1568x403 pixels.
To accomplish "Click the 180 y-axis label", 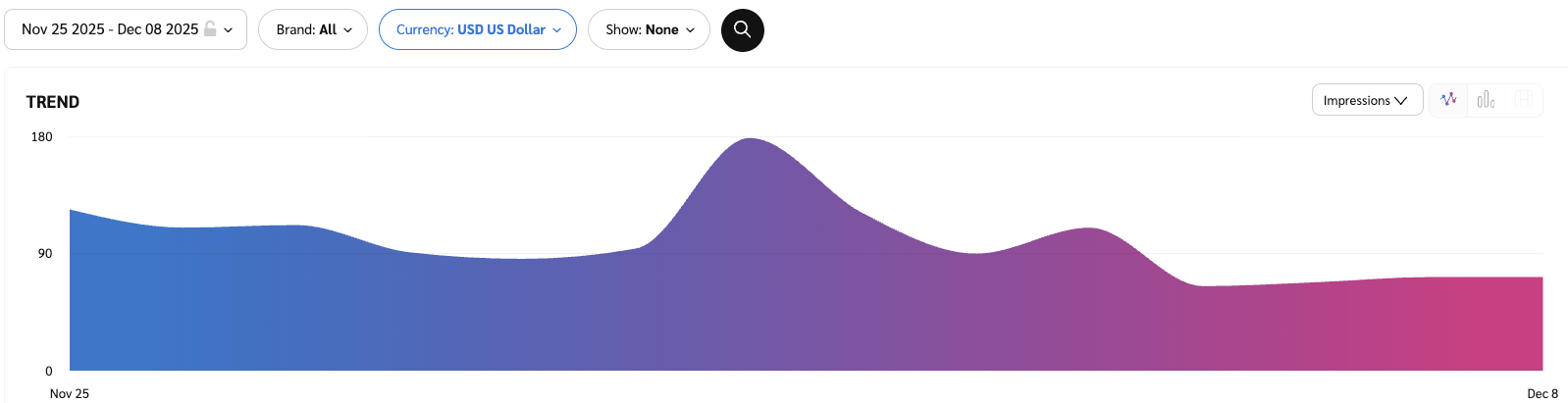I will point(42,137).
